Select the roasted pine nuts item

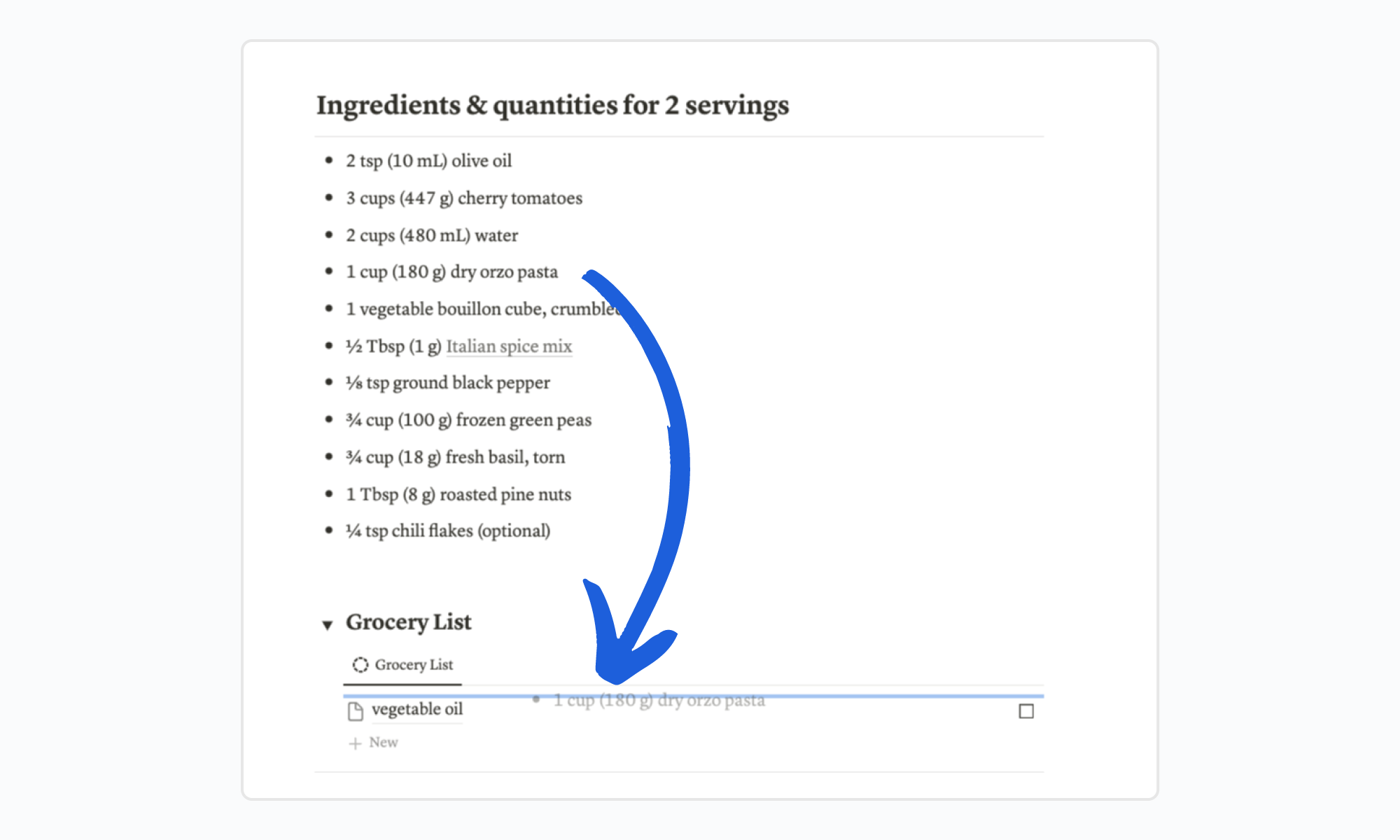pyautogui.click(x=458, y=494)
